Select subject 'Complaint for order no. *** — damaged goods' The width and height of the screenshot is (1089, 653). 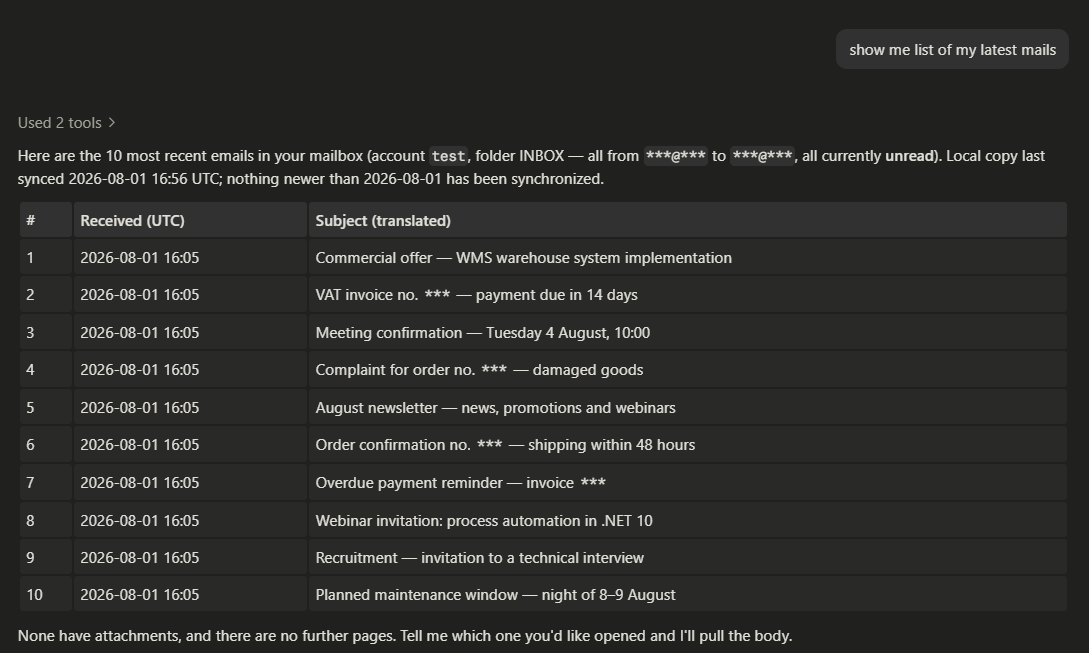(479, 370)
